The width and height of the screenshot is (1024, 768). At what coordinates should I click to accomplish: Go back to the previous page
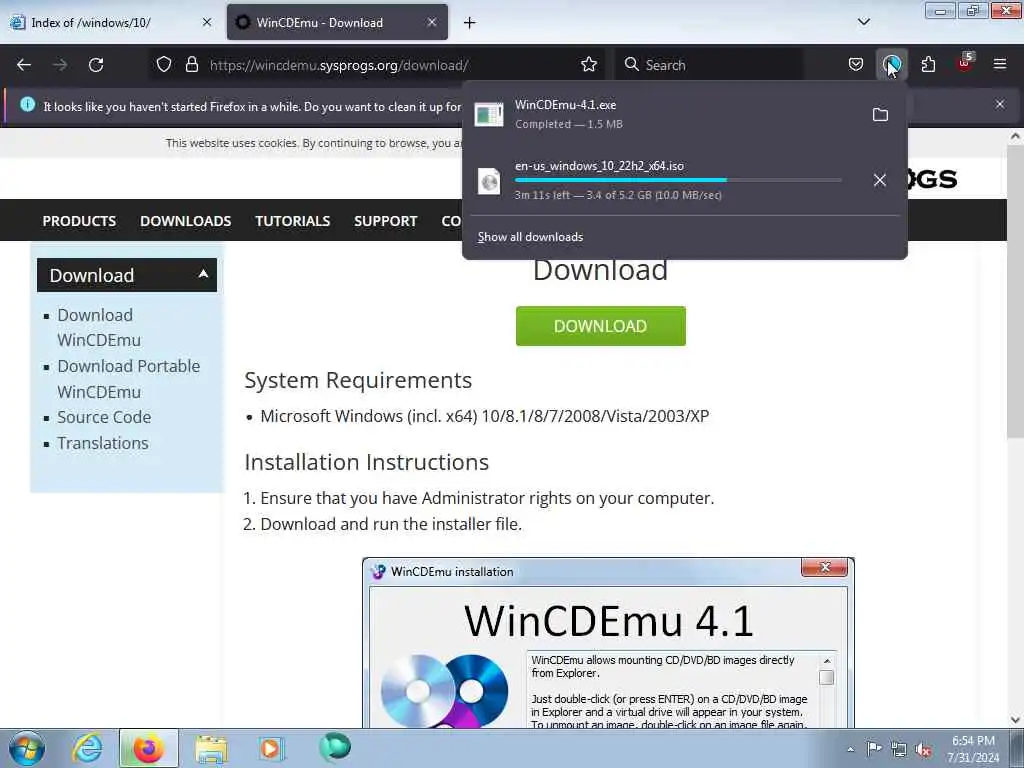[24, 65]
